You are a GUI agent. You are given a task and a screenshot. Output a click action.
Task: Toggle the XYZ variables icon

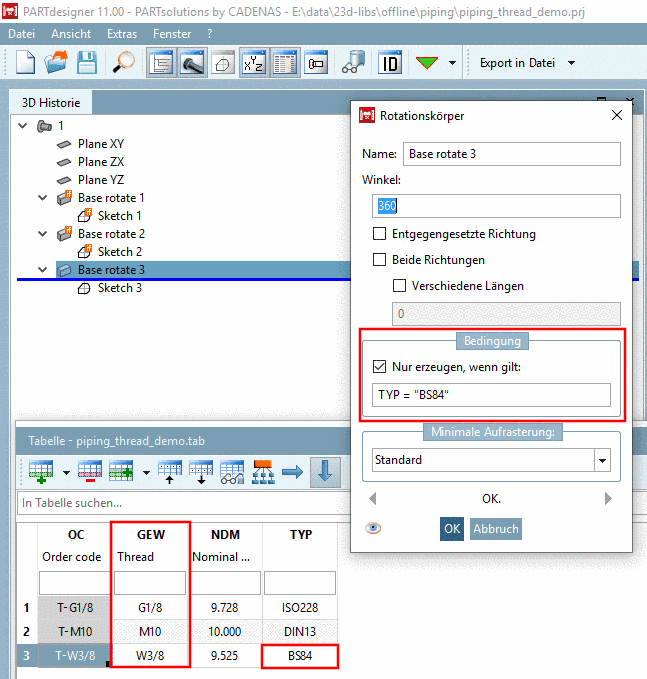click(x=253, y=63)
